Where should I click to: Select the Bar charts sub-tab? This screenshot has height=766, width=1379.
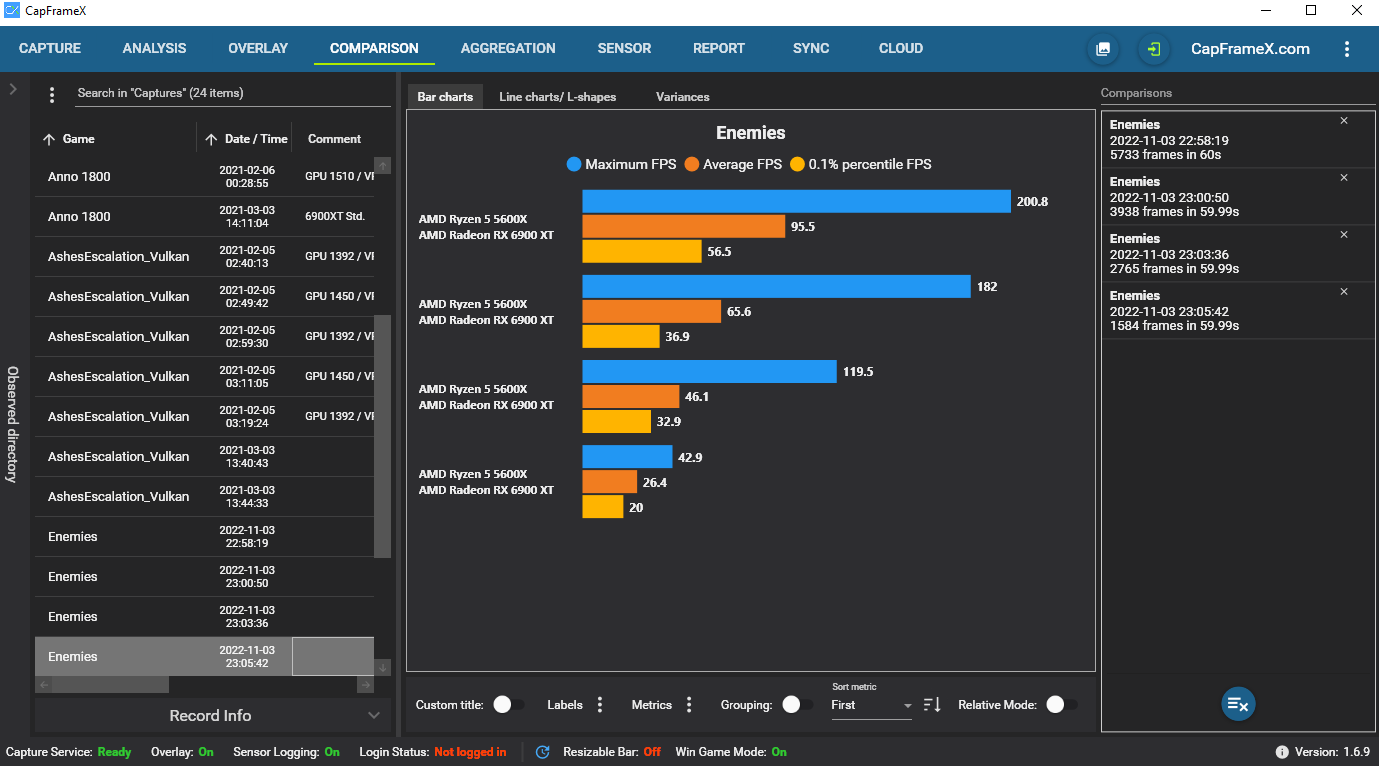[x=445, y=97]
